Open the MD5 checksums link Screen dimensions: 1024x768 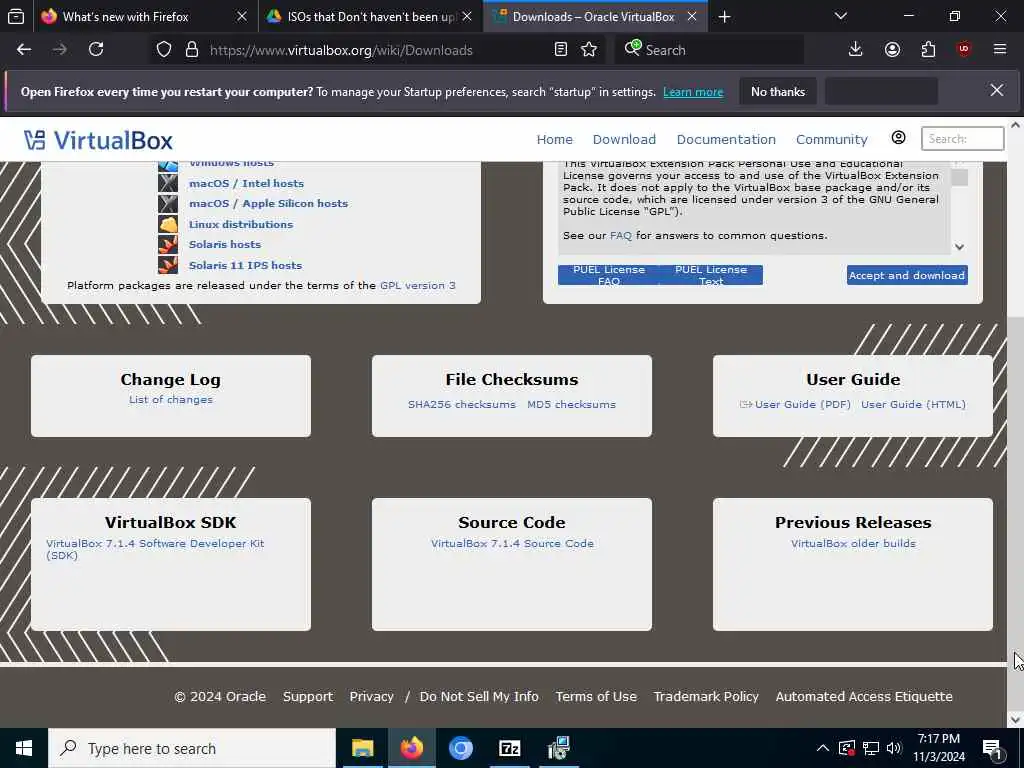571,404
